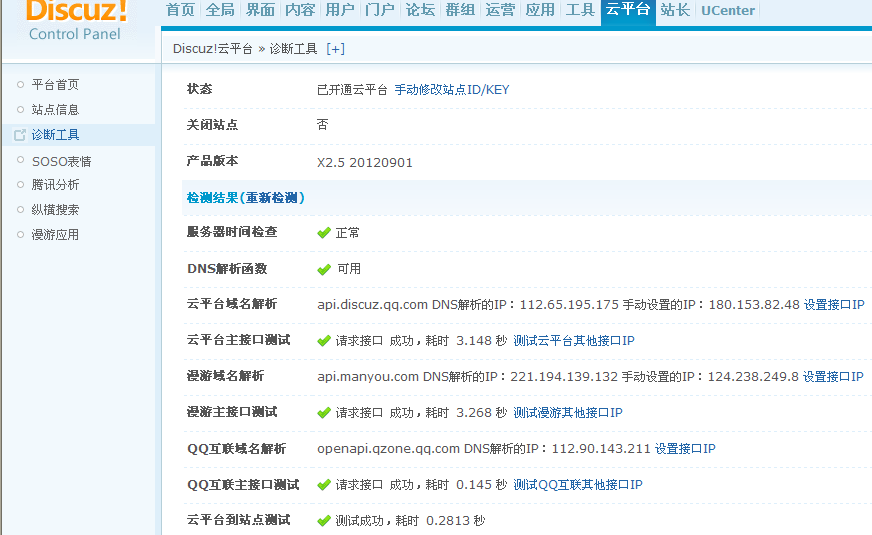Open the 群组 top menu
872x535 pixels.
pyautogui.click(x=460, y=10)
